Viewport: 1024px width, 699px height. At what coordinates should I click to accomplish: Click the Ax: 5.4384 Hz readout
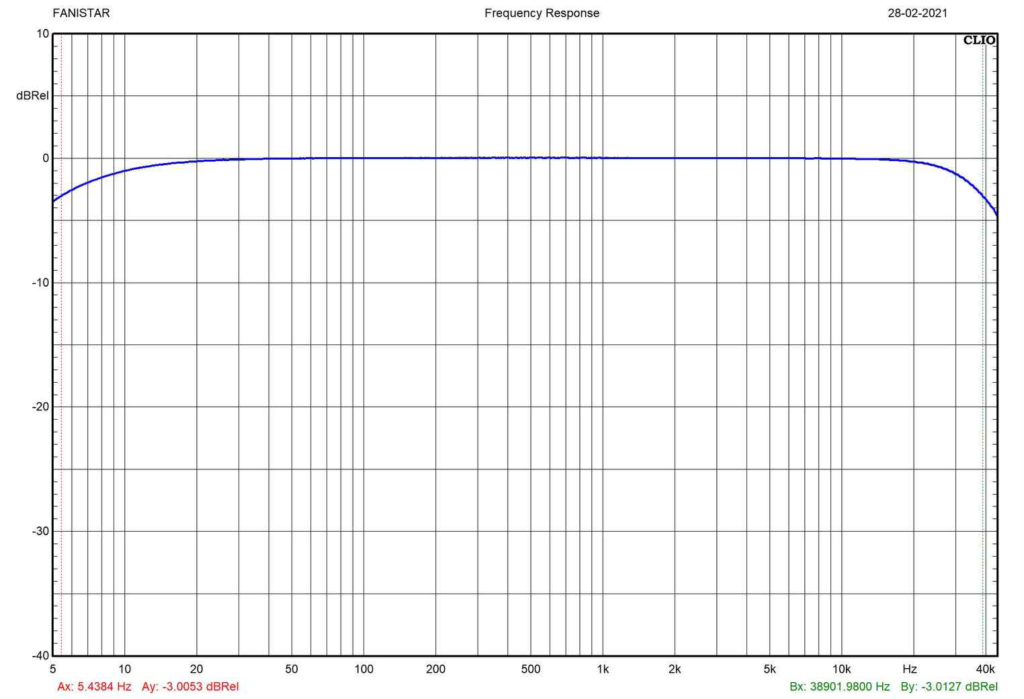coord(94,687)
